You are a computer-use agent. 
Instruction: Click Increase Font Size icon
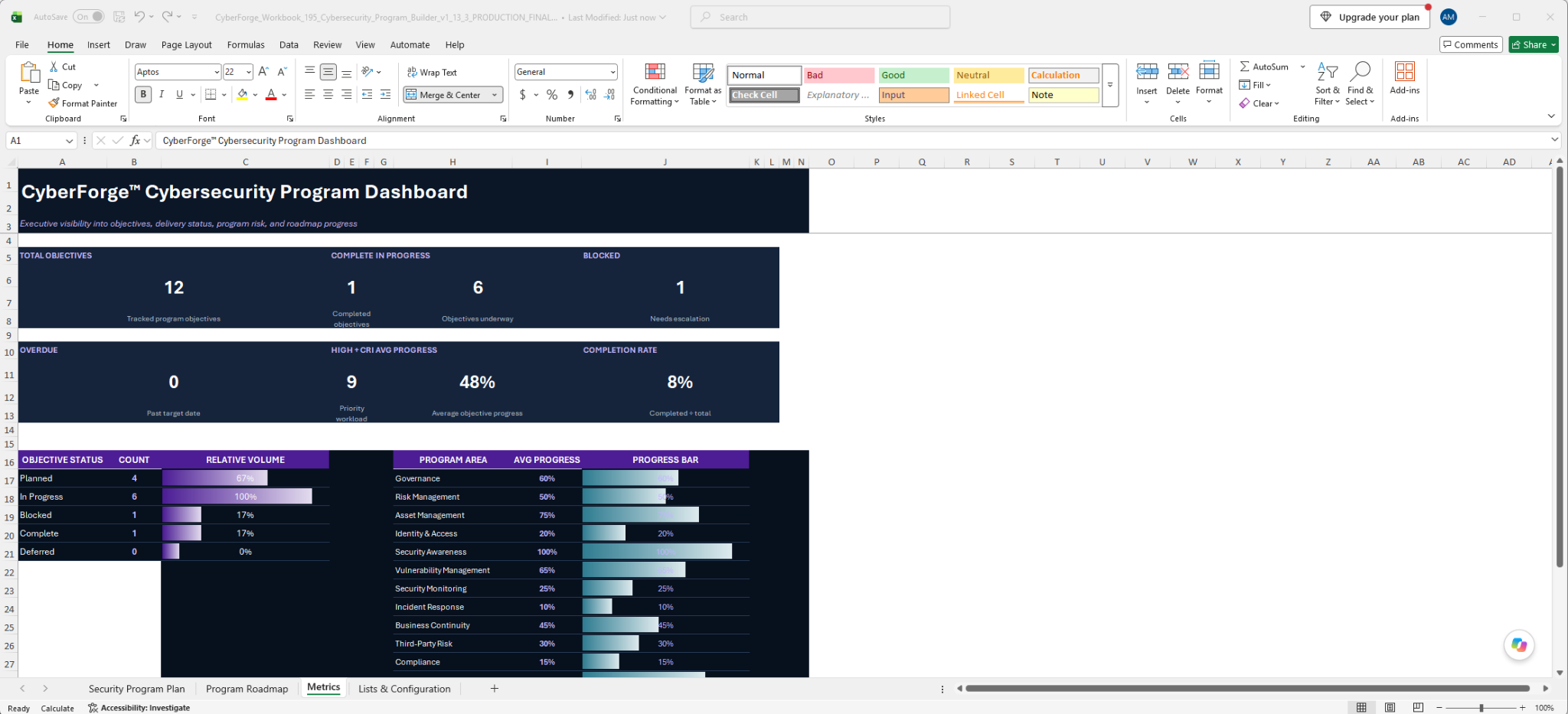click(x=263, y=71)
